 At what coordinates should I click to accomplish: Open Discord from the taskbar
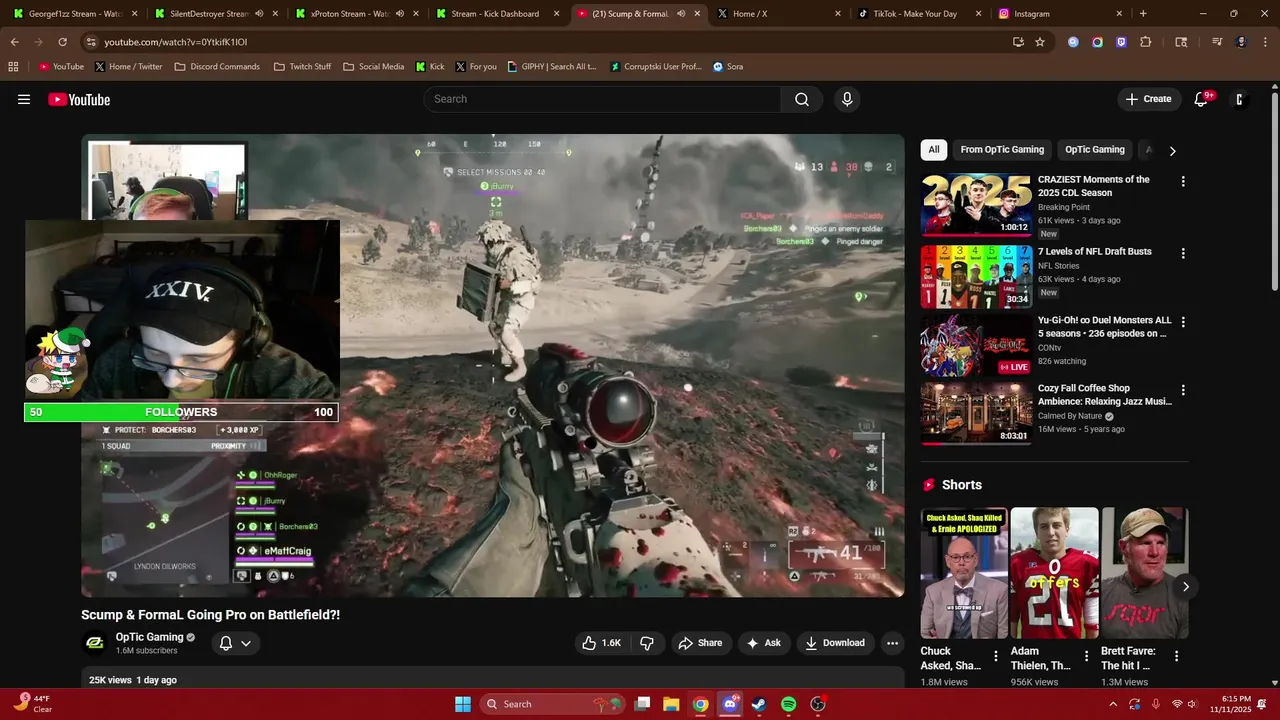pos(730,704)
